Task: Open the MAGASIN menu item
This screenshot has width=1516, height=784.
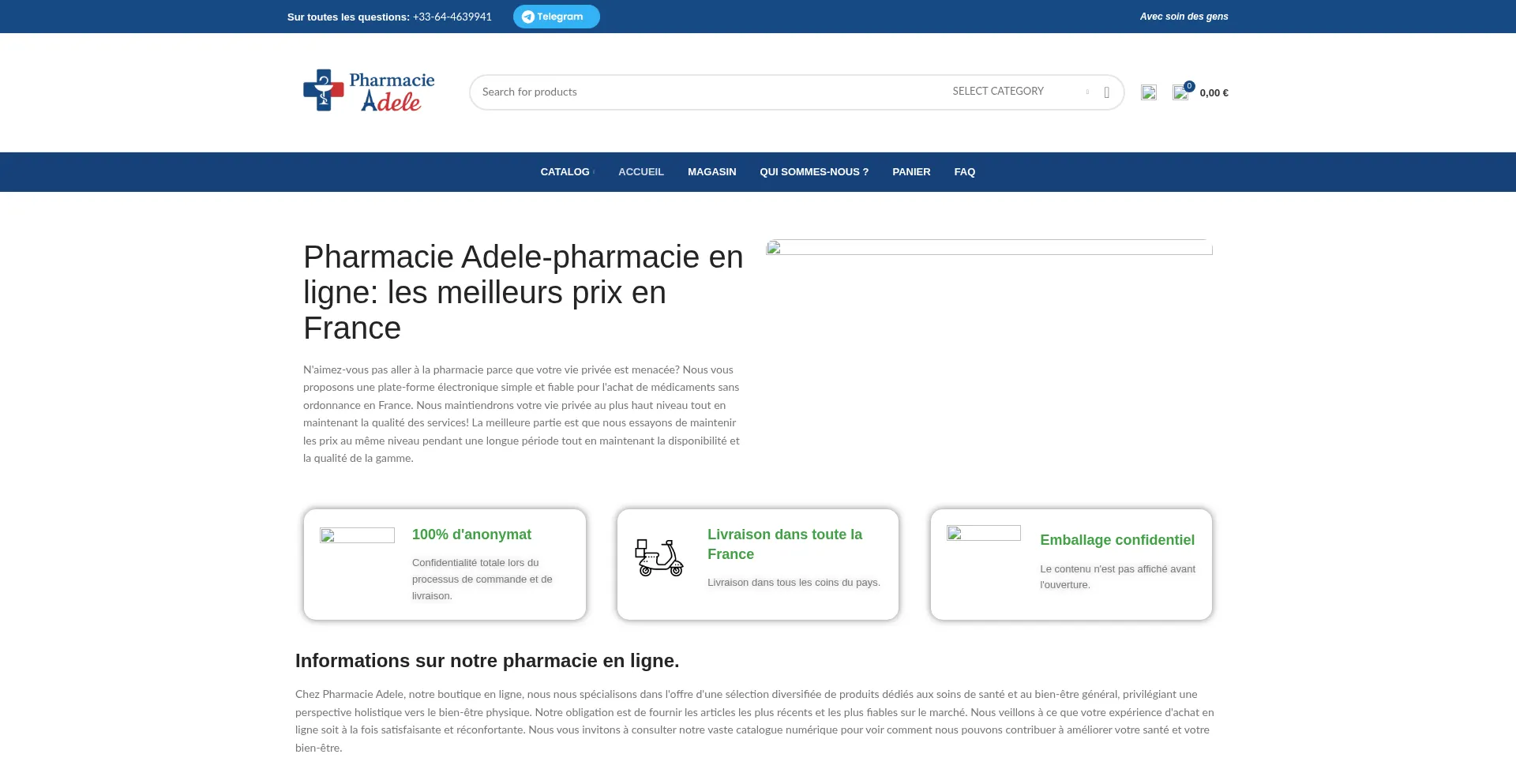Action: 711,171
